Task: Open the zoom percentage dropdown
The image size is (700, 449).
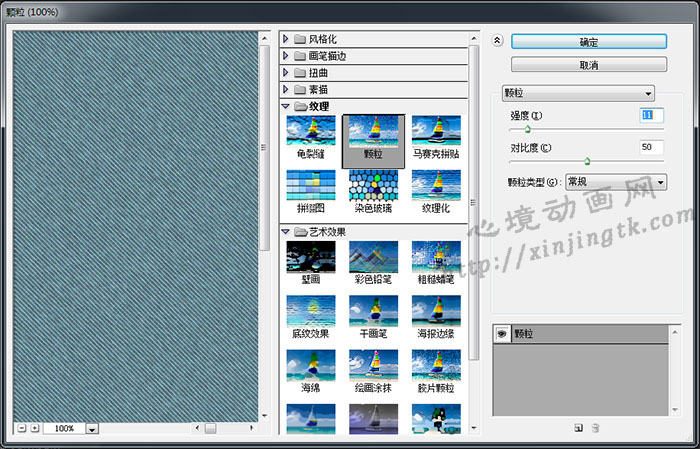Action: 92,429
